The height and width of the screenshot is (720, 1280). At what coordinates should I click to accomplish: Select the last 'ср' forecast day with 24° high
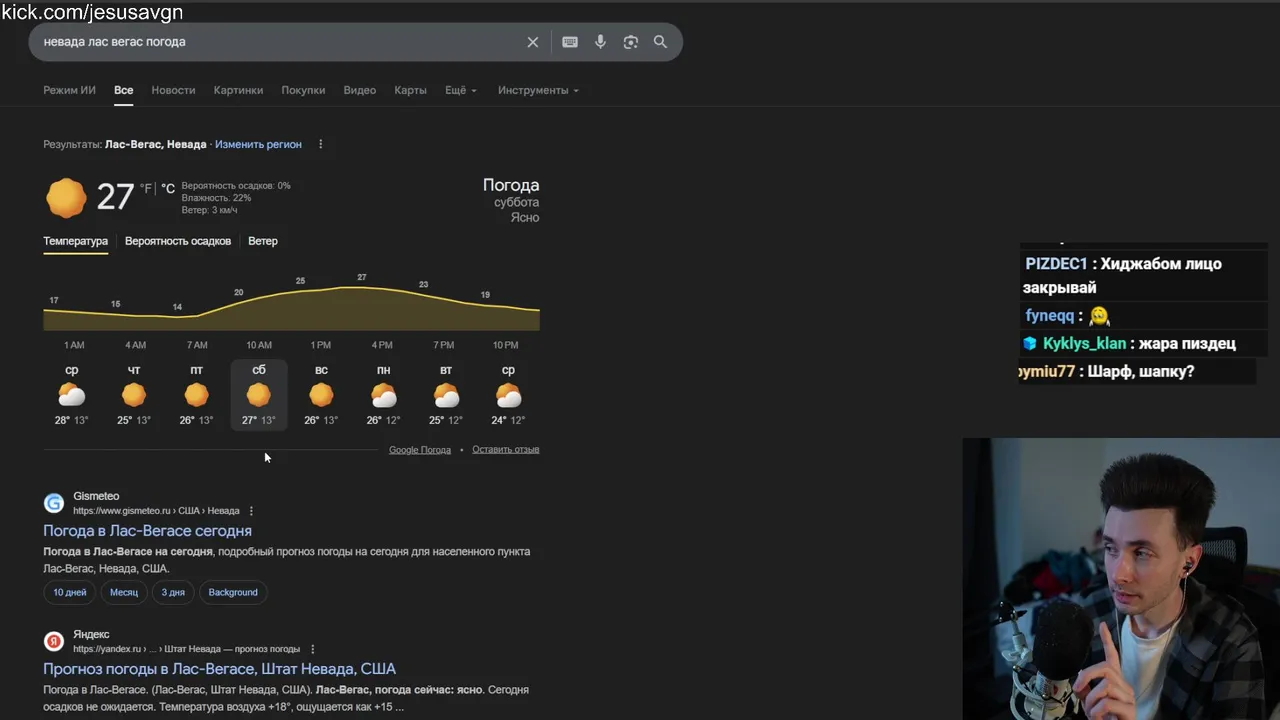508,395
